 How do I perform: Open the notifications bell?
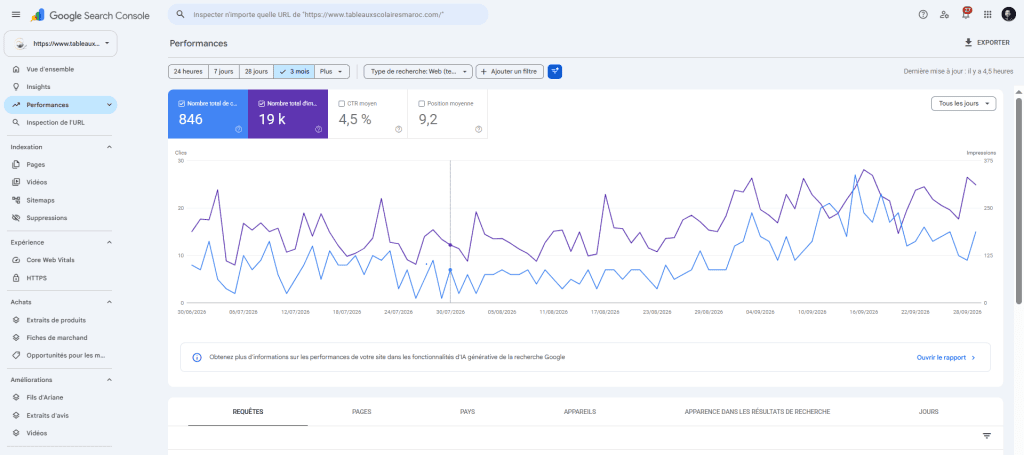pyautogui.click(x=966, y=14)
